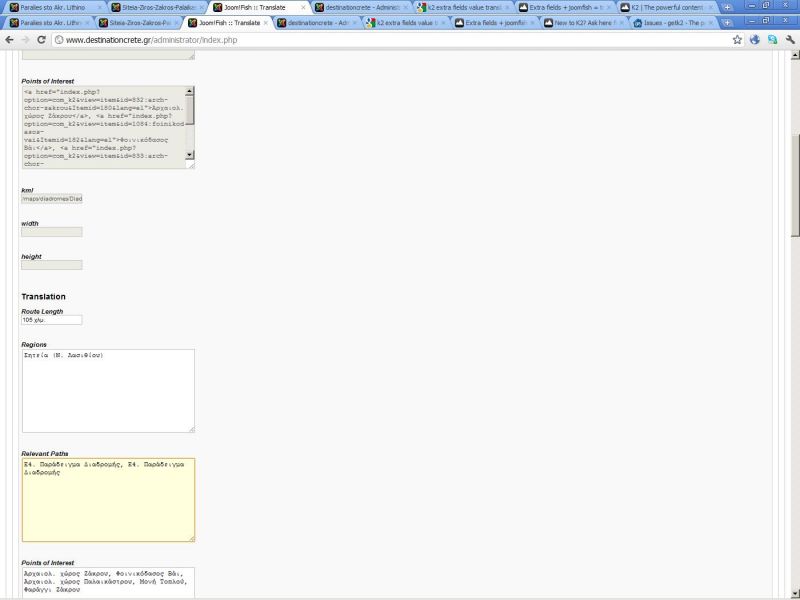Switch to 'Issues - getk2' tab
The image size is (800, 600).
coord(673,23)
